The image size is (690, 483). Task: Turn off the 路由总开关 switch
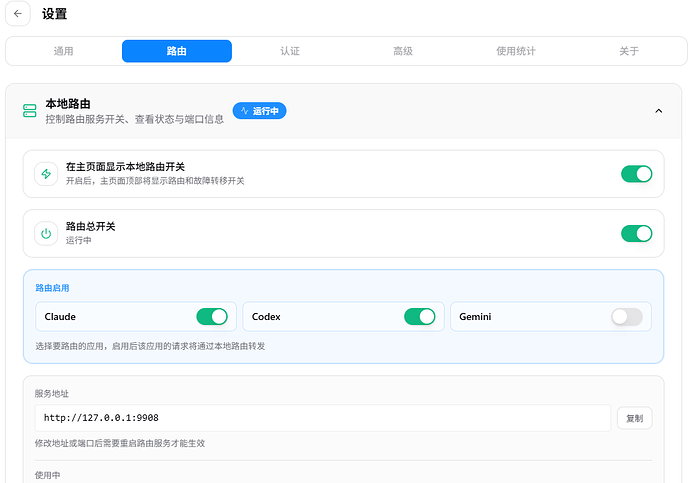(637, 234)
